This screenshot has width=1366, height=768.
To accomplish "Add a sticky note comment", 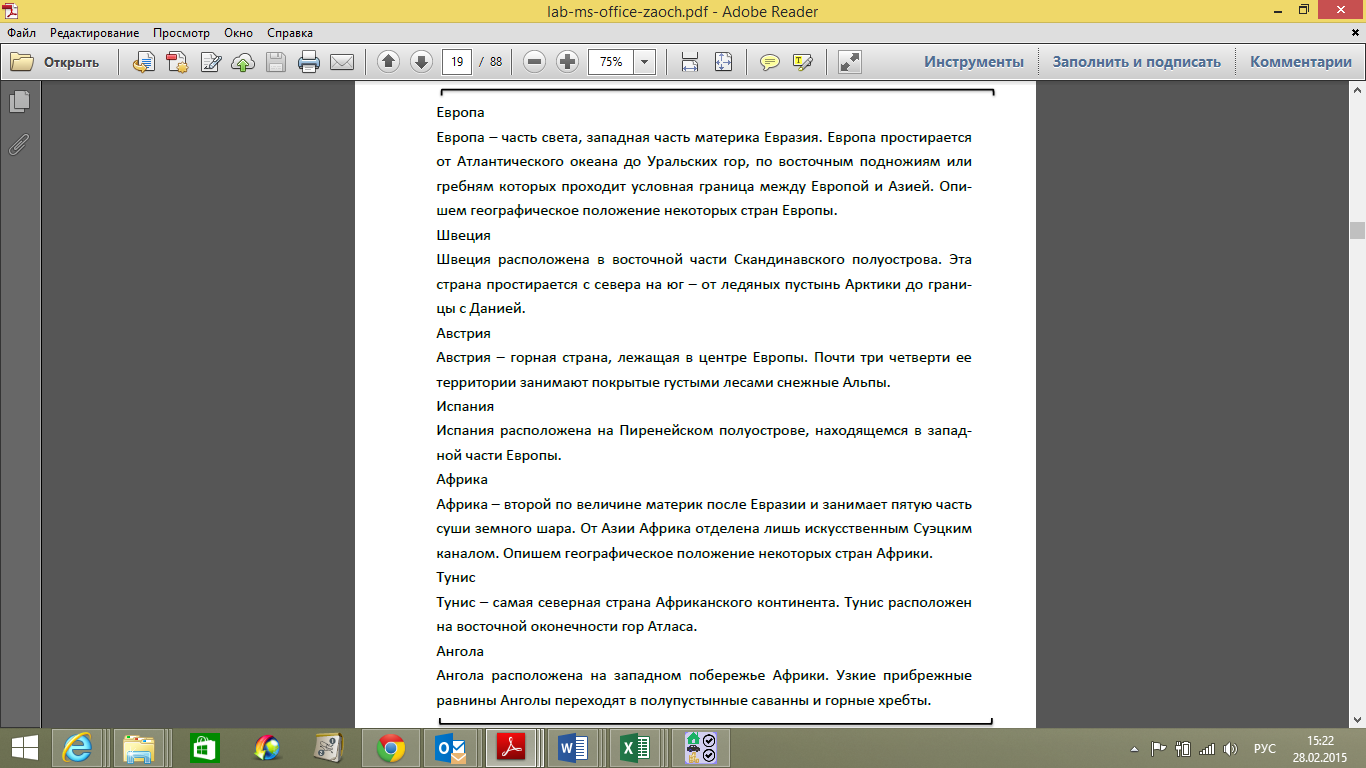I will click(x=769, y=62).
